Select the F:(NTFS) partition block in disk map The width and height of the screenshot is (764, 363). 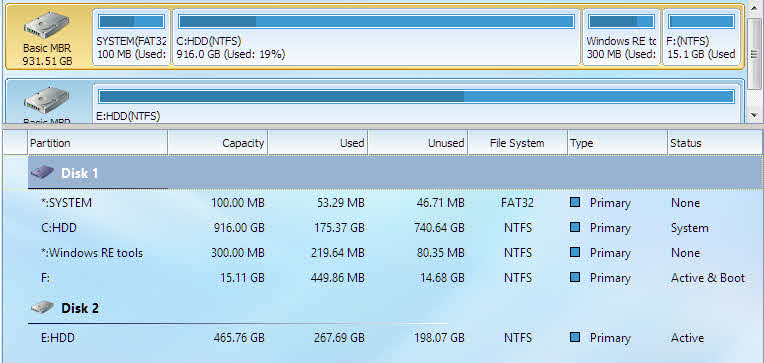click(701, 37)
